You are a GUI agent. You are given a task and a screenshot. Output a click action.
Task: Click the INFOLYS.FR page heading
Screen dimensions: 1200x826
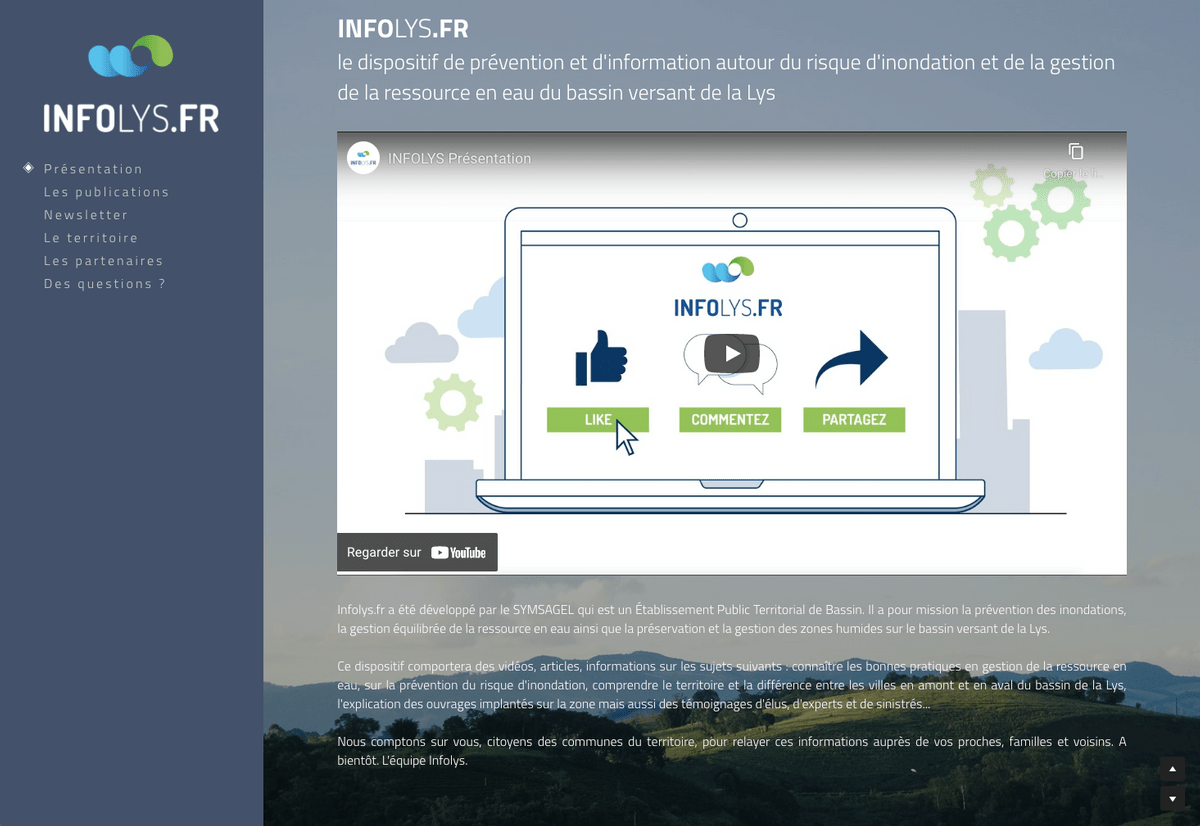click(403, 28)
